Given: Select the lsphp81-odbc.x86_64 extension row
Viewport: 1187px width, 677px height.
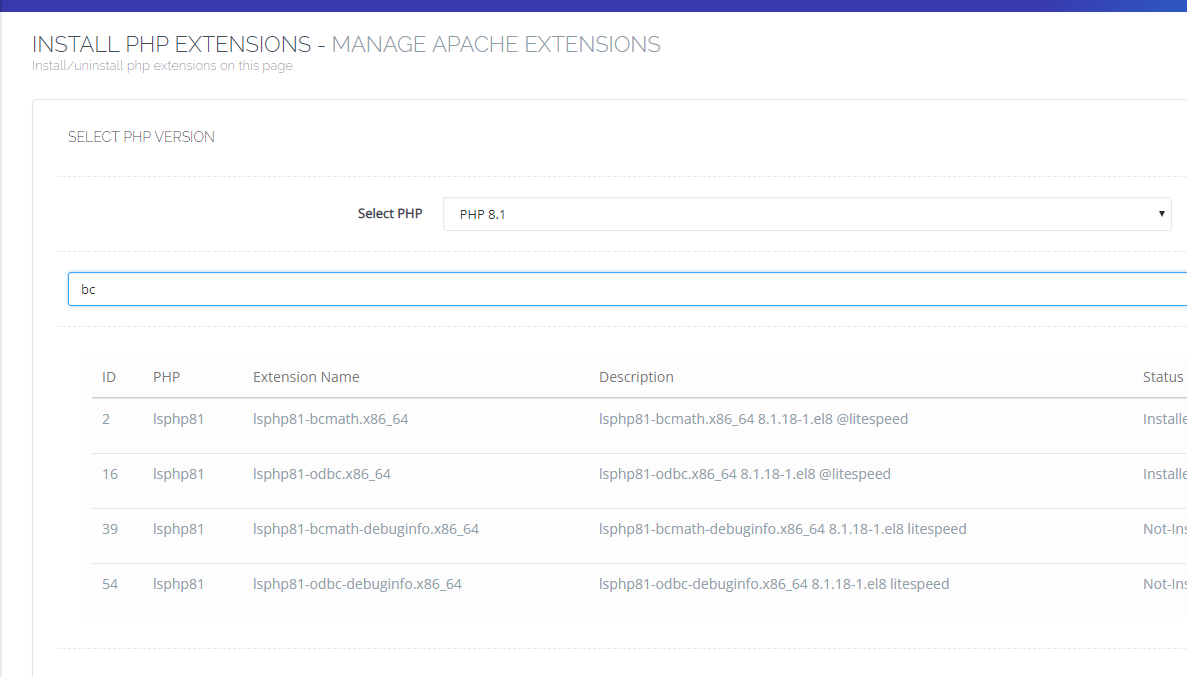Looking at the screenshot, I should coord(322,473).
